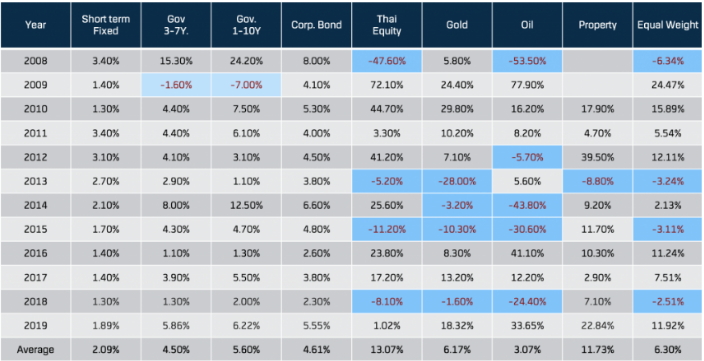Click the -47.60% Thai Equity cell
The image size is (704, 361).
[387, 61]
